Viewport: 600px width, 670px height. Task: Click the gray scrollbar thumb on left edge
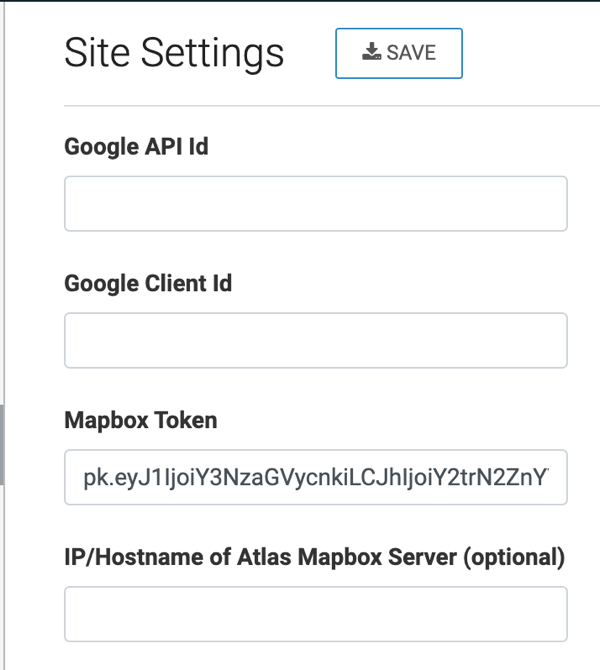click(x=2, y=445)
